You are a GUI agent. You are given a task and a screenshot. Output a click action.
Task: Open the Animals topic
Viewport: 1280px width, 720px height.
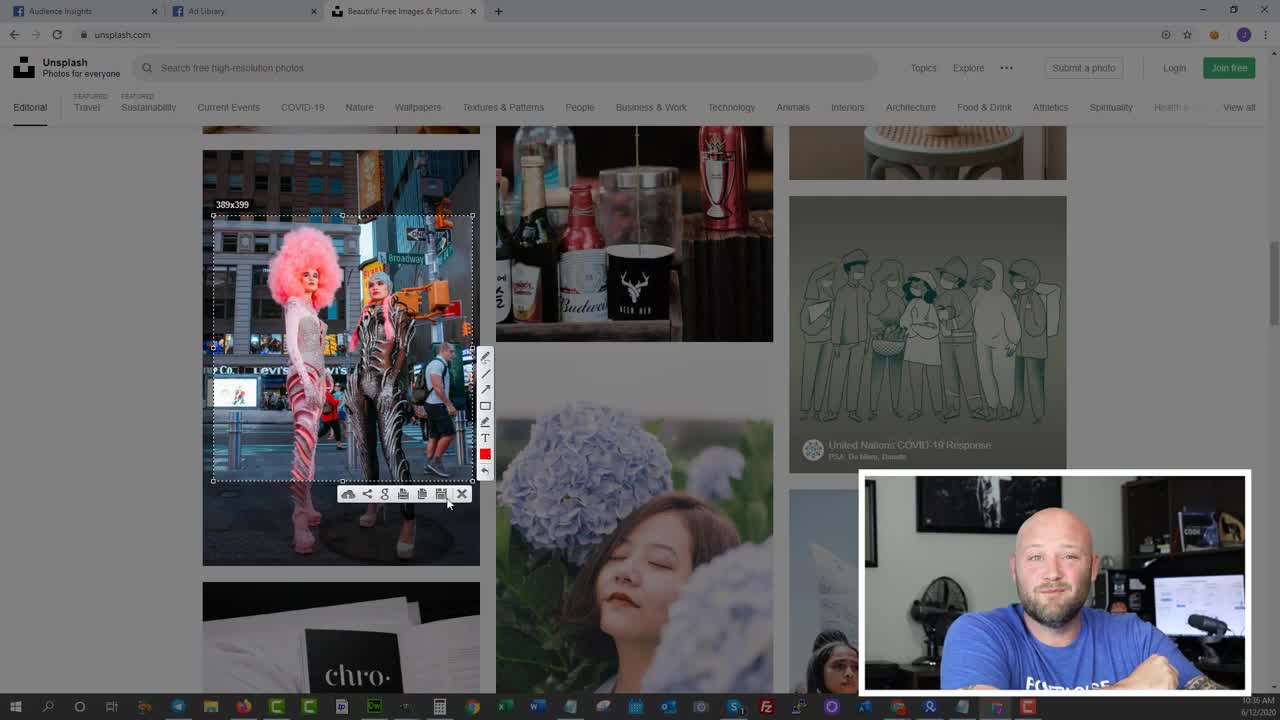tap(793, 107)
